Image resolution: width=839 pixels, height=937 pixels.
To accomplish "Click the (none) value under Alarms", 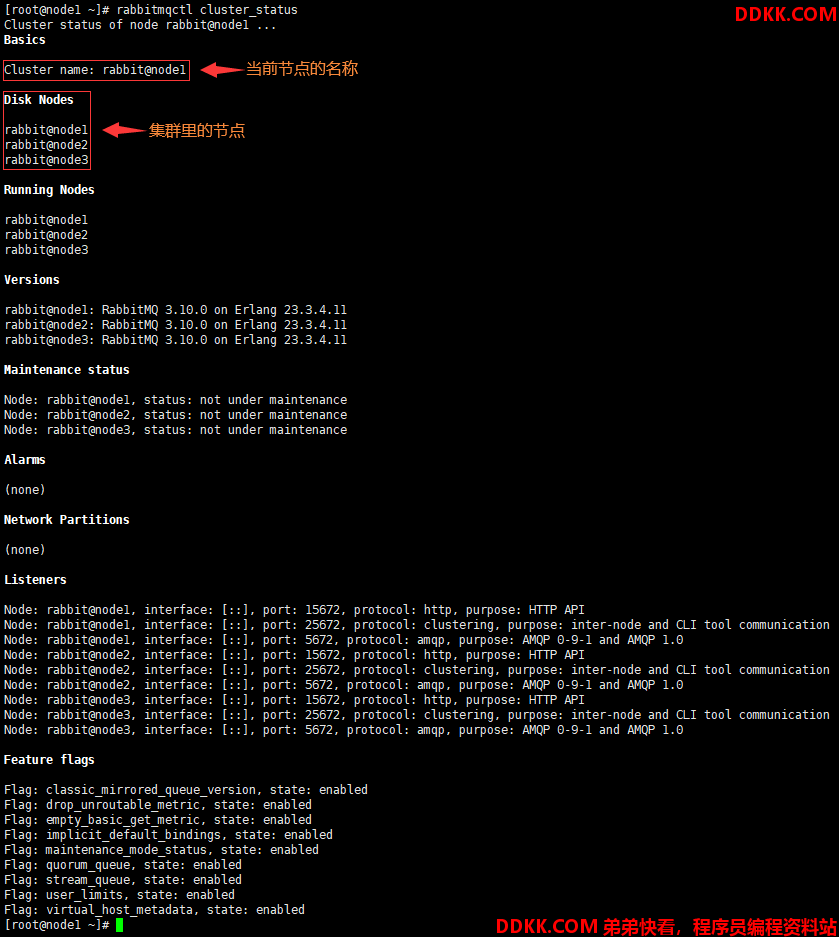I will [x=25, y=489].
